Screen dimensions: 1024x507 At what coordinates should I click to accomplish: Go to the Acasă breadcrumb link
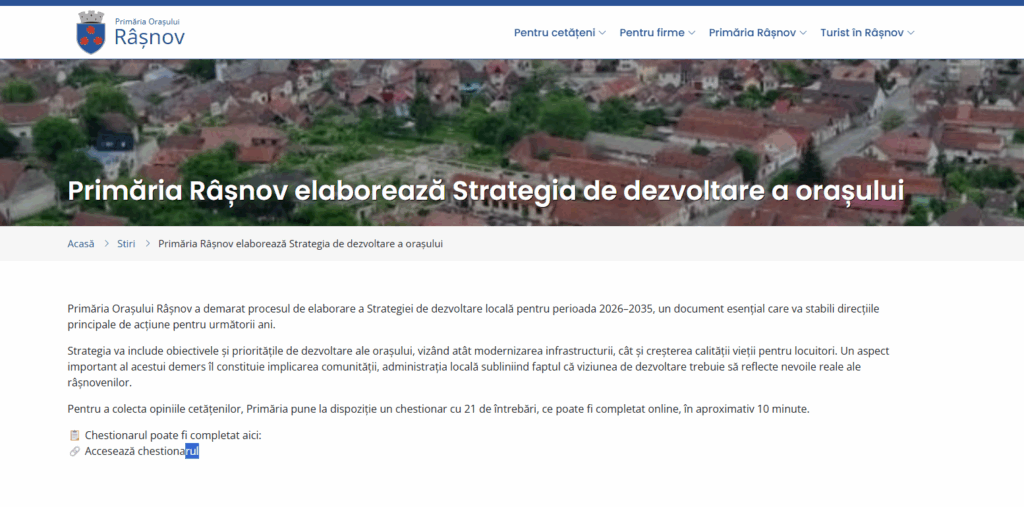(x=81, y=243)
